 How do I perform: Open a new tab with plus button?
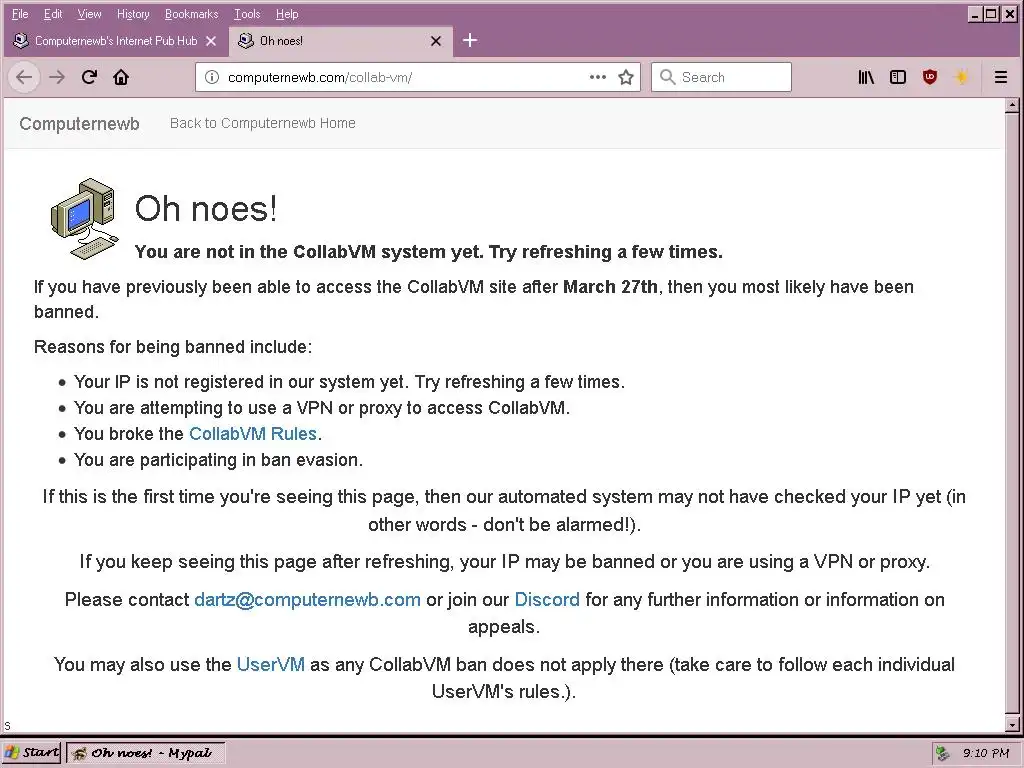[x=470, y=40]
